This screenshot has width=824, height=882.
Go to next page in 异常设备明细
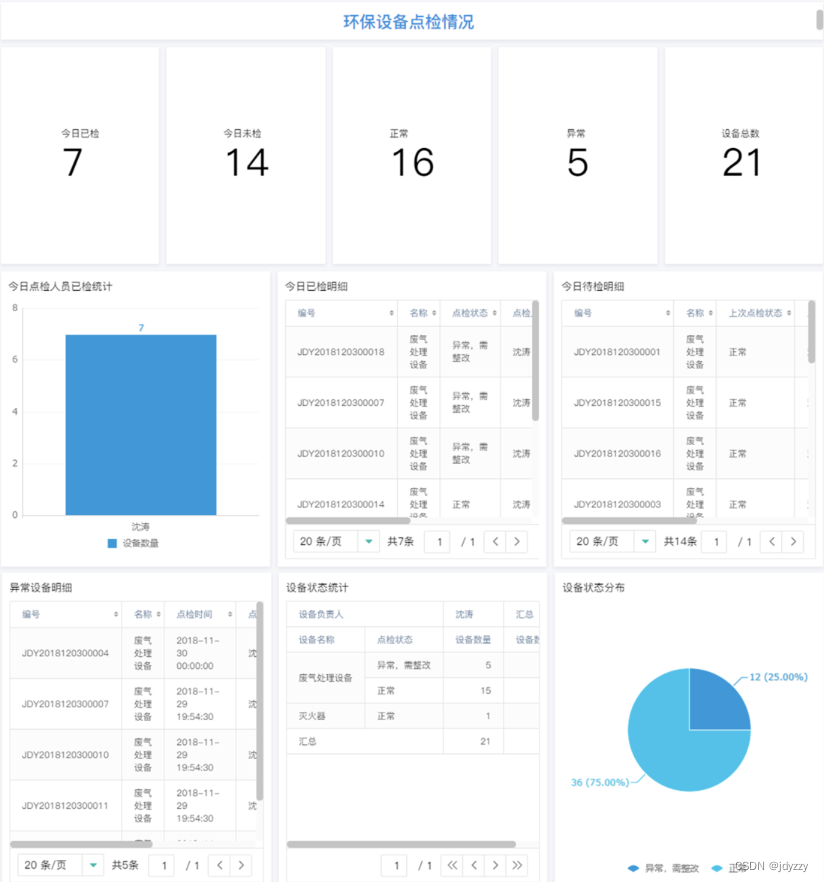coord(241,865)
